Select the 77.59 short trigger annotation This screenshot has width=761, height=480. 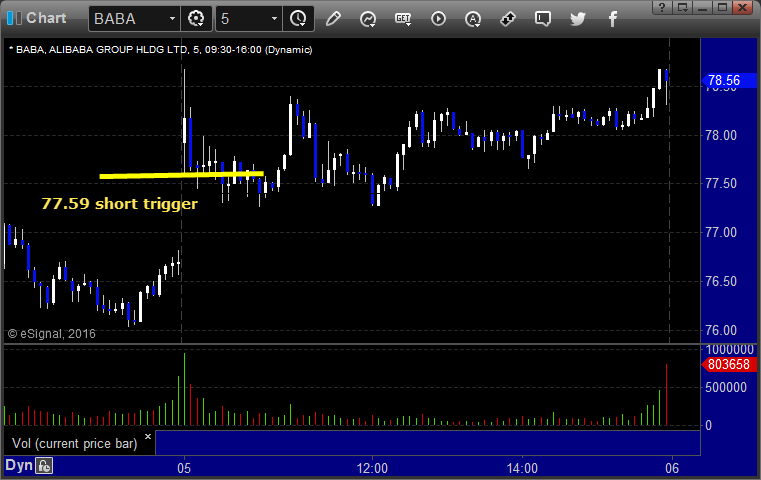119,203
